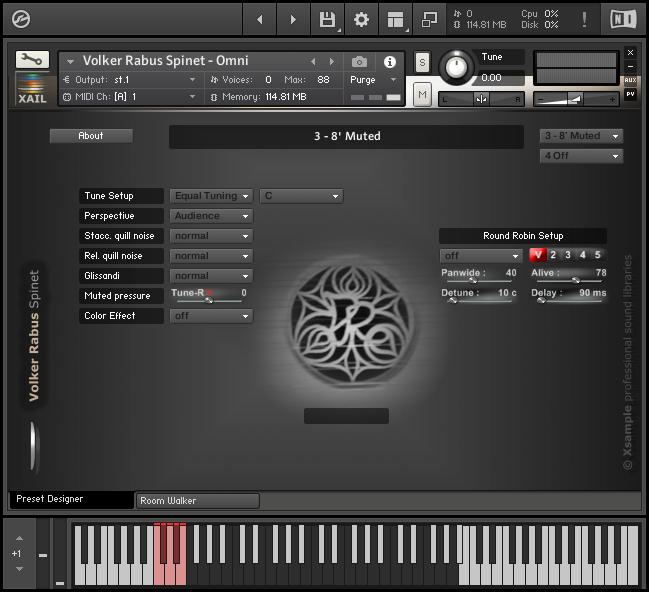The height and width of the screenshot is (592, 649).
Task: Expand the Purge menu
Action: (374, 79)
